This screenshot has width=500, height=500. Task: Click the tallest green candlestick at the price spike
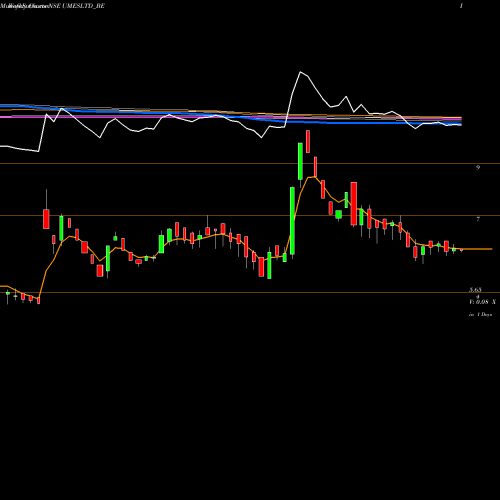[292, 222]
